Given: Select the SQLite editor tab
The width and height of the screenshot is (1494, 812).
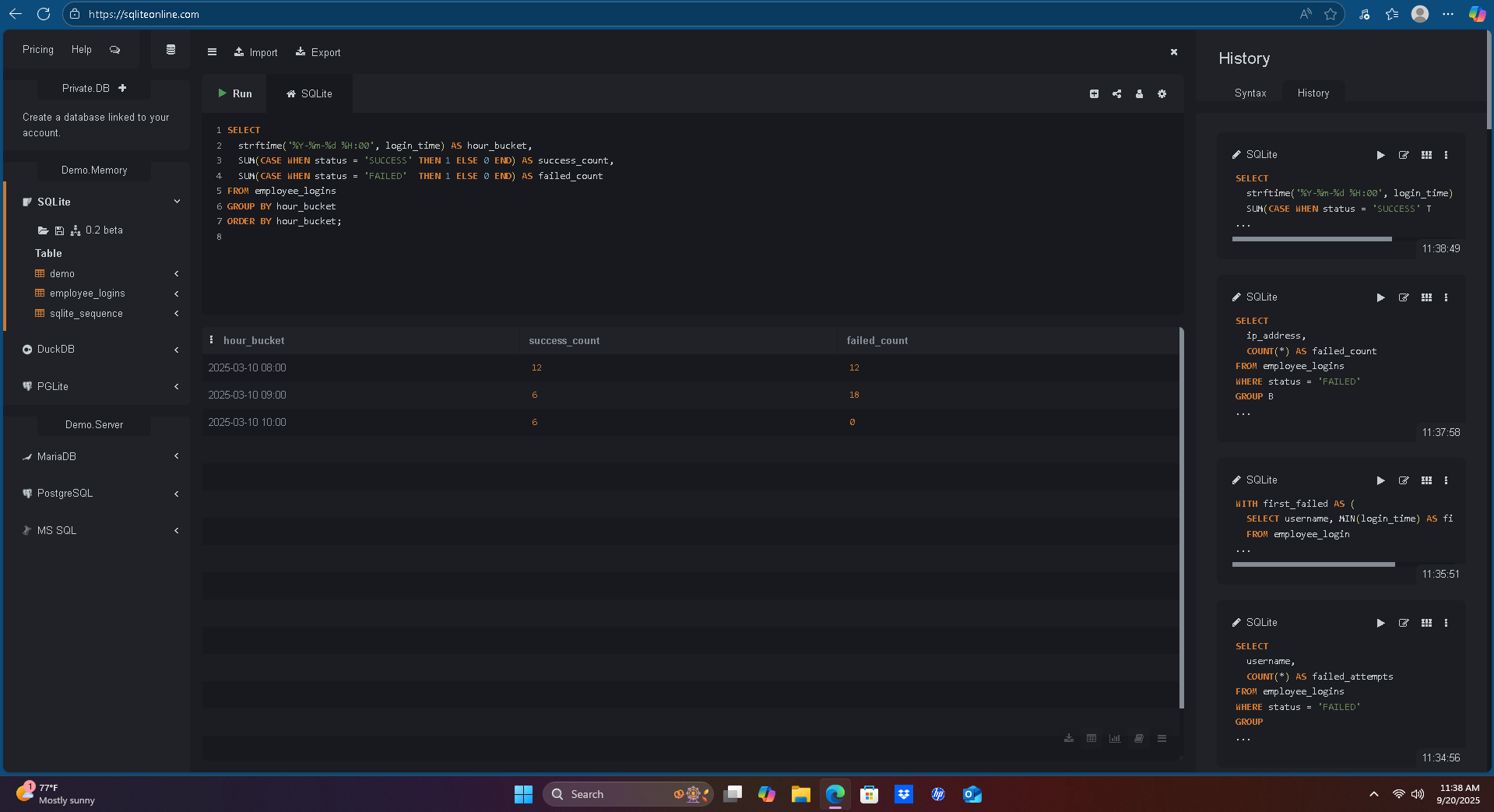Looking at the screenshot, I should click(309, 93).
